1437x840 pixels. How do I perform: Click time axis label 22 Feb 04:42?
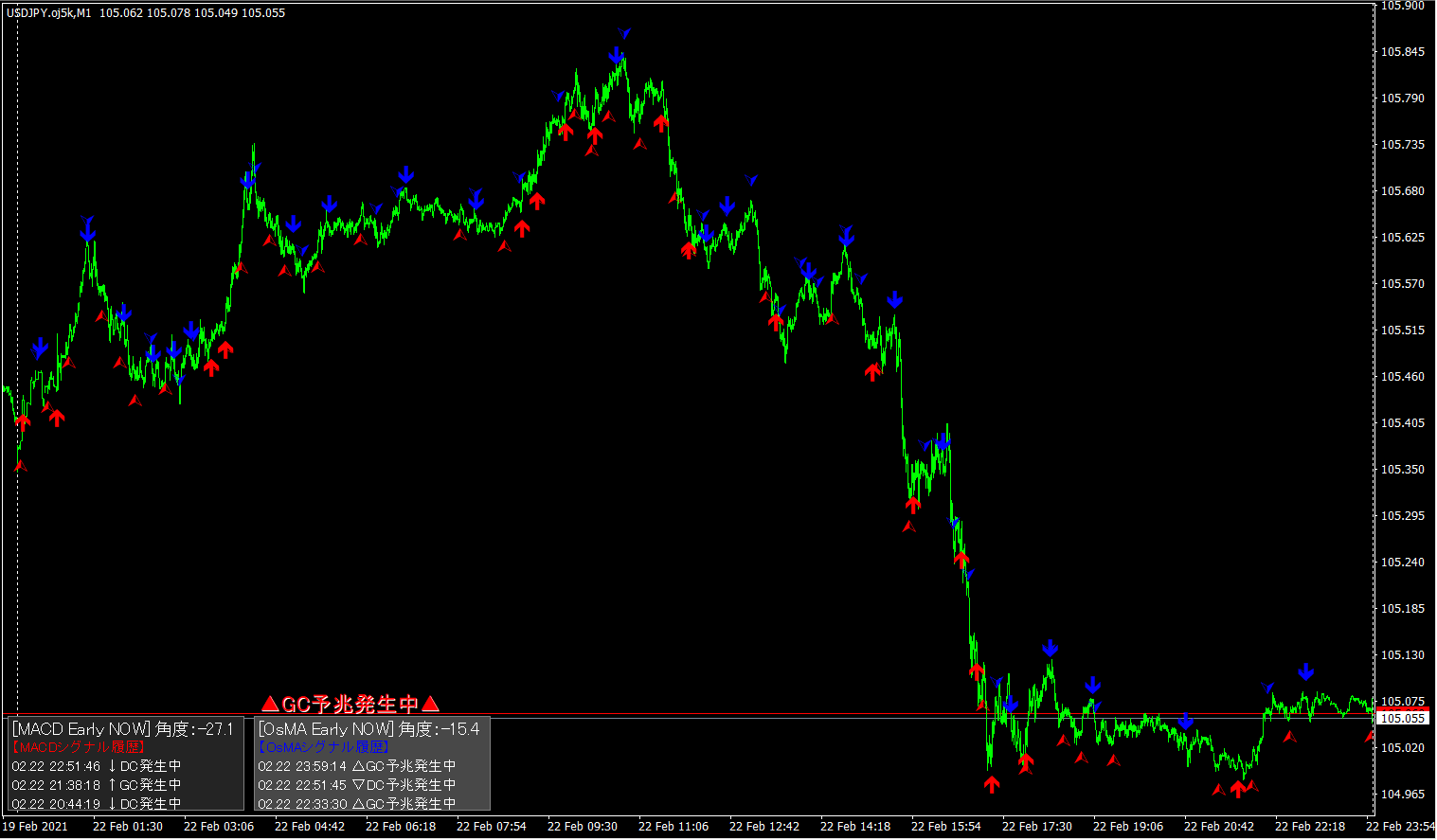(310, 827)
